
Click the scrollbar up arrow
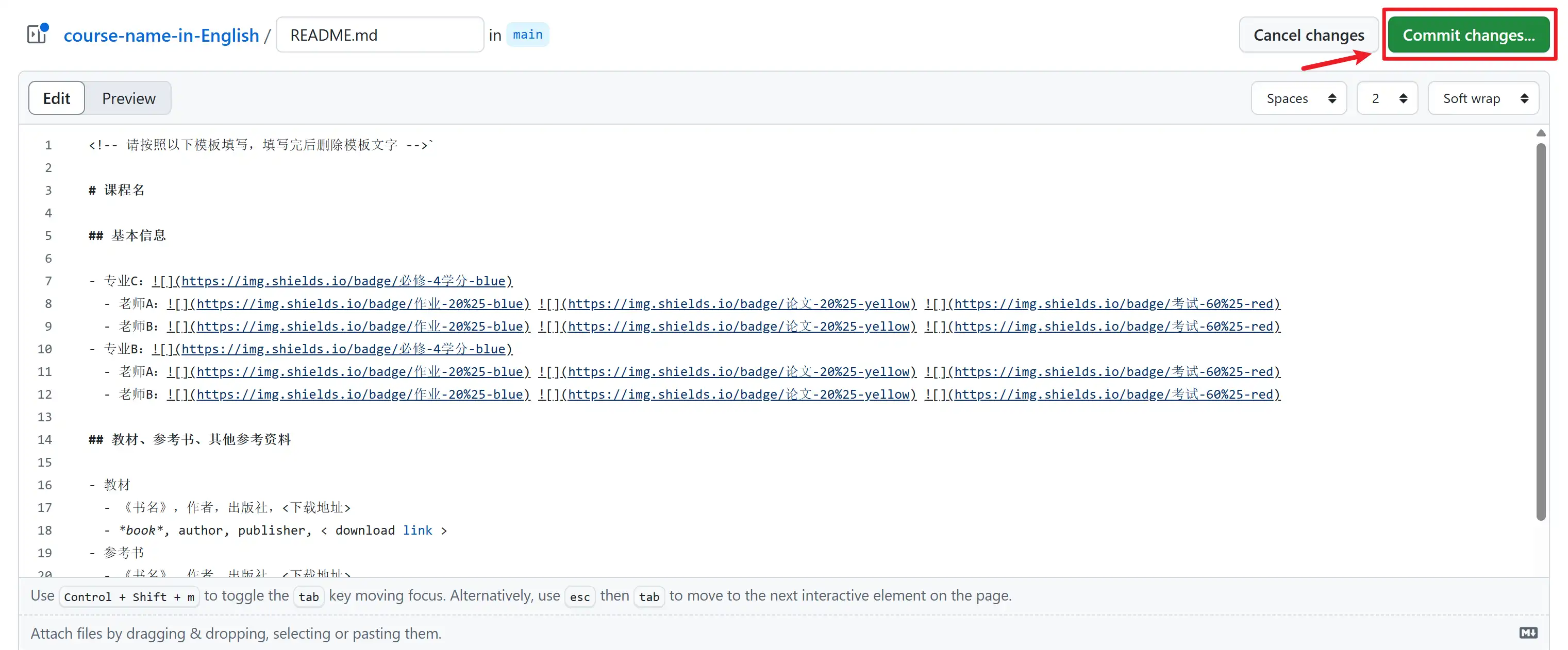(1541, 132)
